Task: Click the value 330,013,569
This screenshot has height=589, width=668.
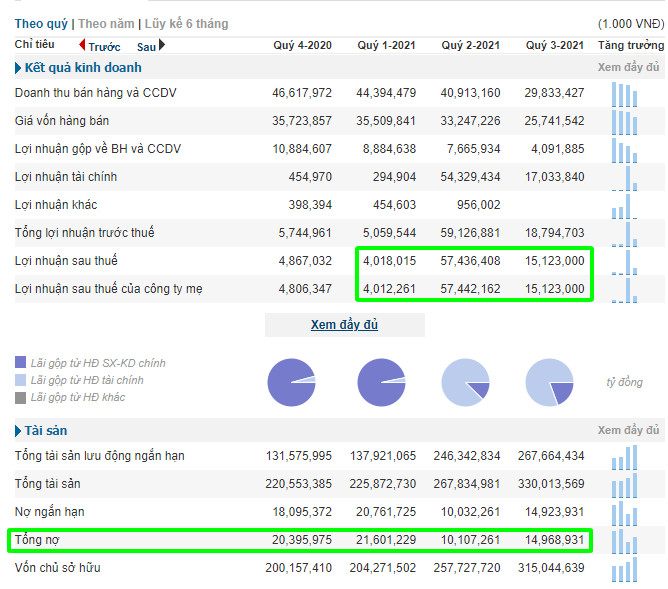Action: [551, 484]
